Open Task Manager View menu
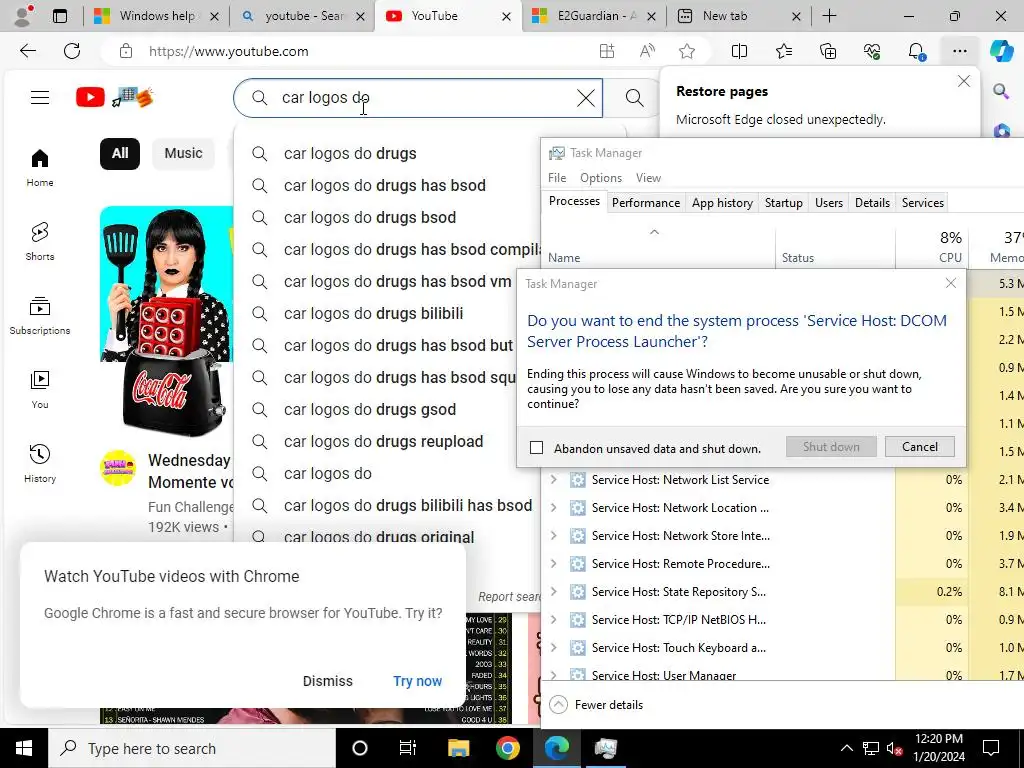The image size is (1024, 768). coord(648,178)
